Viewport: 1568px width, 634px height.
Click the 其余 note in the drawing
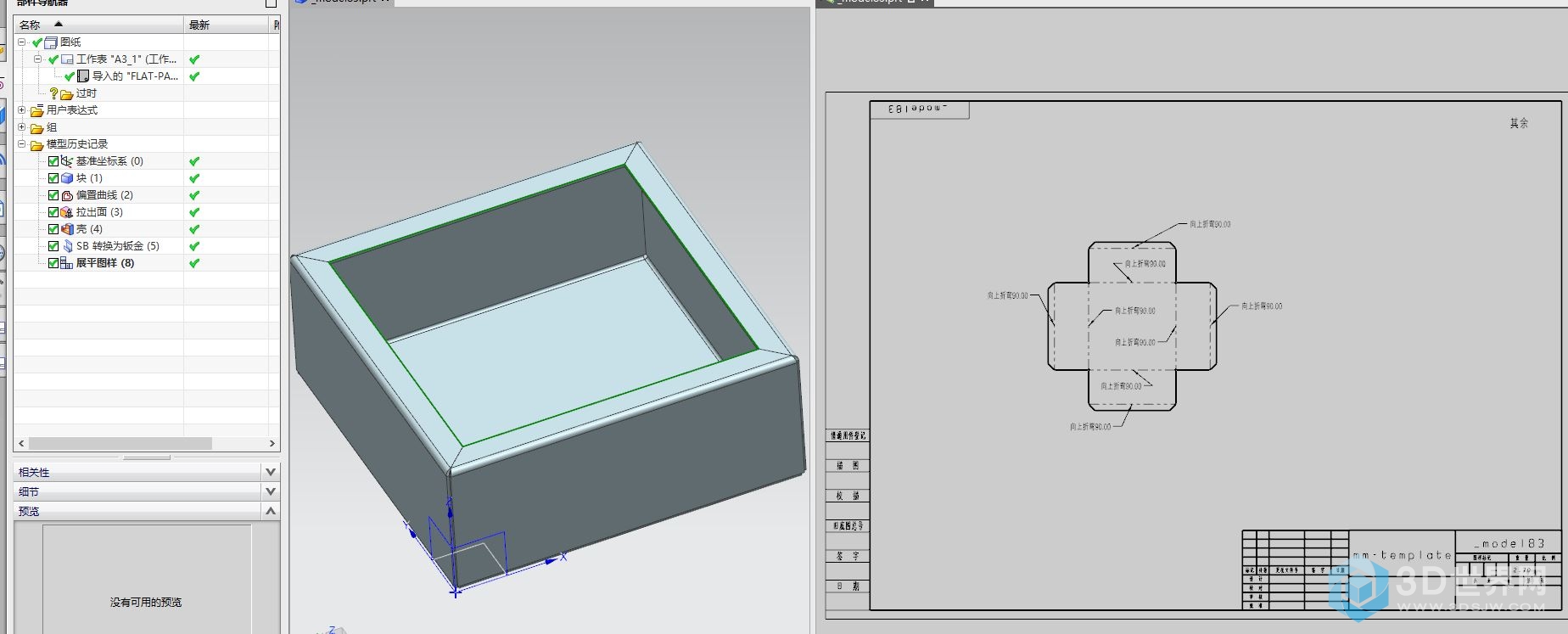tap(1519, 123)
